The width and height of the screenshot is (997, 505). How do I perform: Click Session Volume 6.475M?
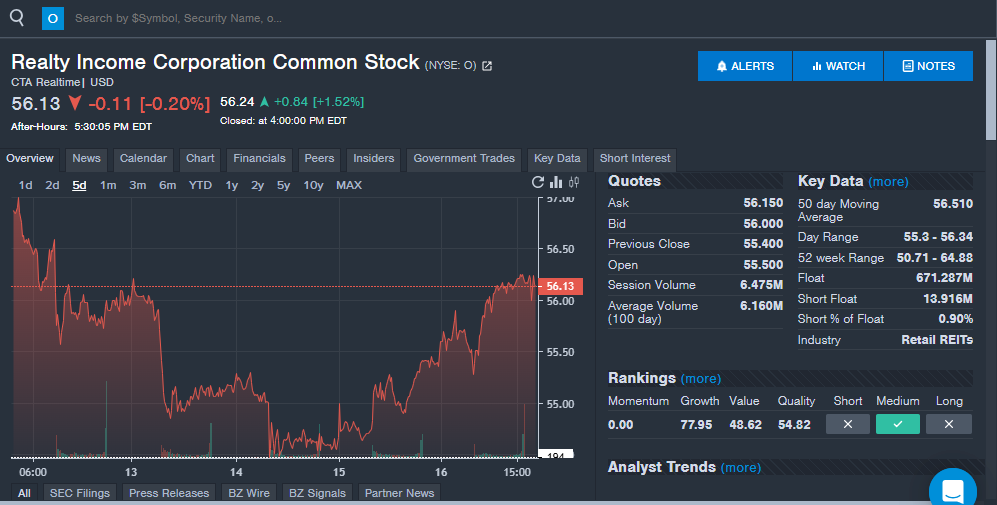coord(761,285)
